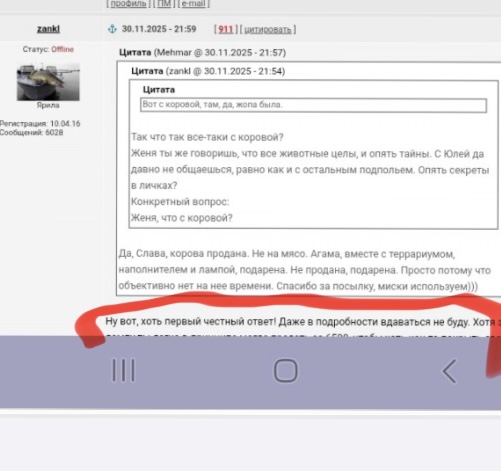This screenshot has width=501, height=471.
Task: Open the 911 report link
Action: (x=226, y=29)
